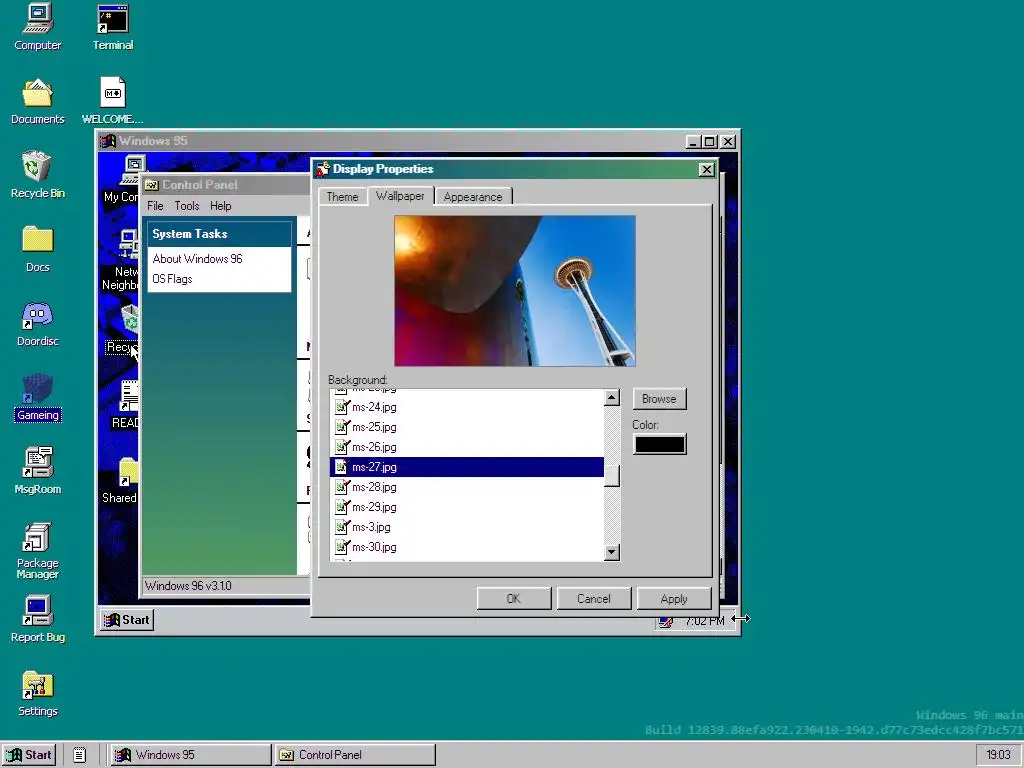Open the Tools menu in Control Panel
The image size is (1024, 768).
click(187, 206)
